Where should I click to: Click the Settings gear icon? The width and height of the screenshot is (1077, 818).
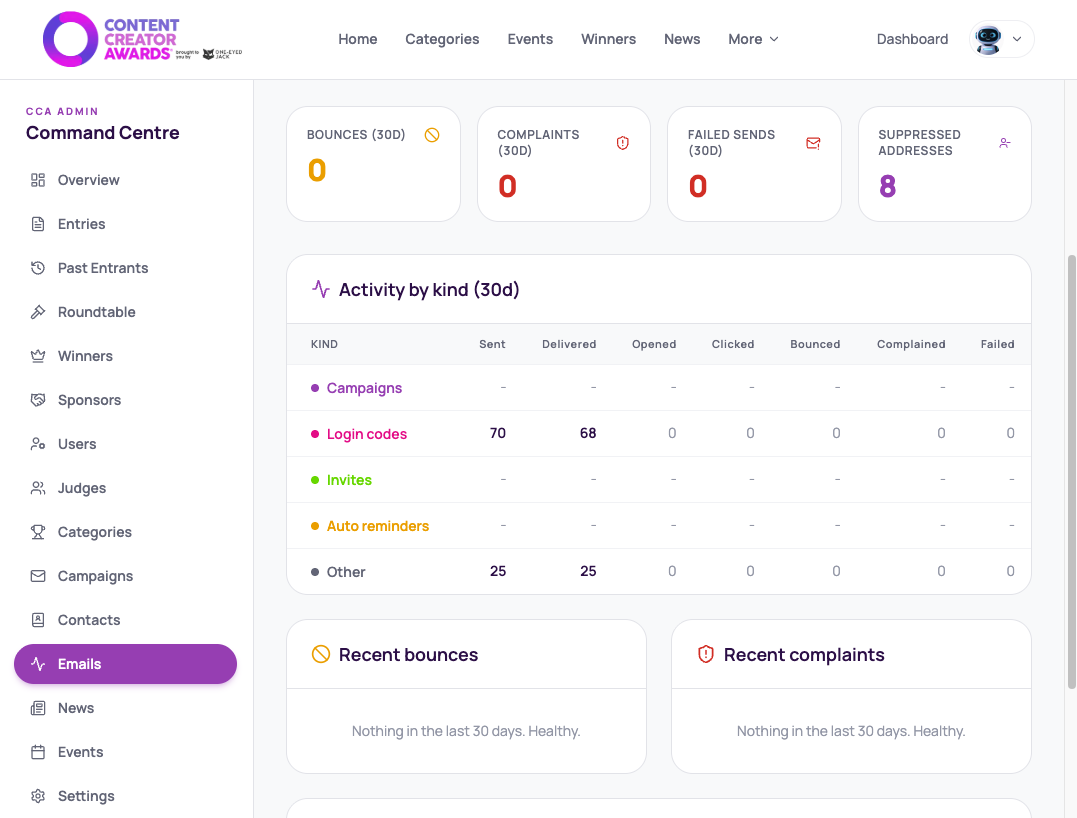click(x=38, y=796)
